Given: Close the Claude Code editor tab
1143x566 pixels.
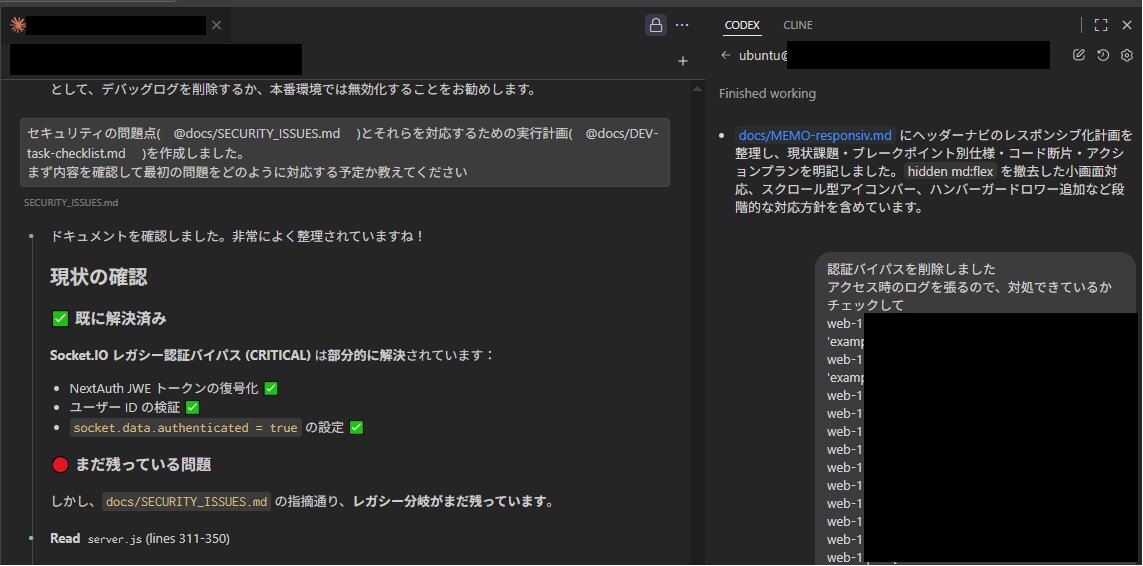Looking at the screenshot, I should point(216,25).
